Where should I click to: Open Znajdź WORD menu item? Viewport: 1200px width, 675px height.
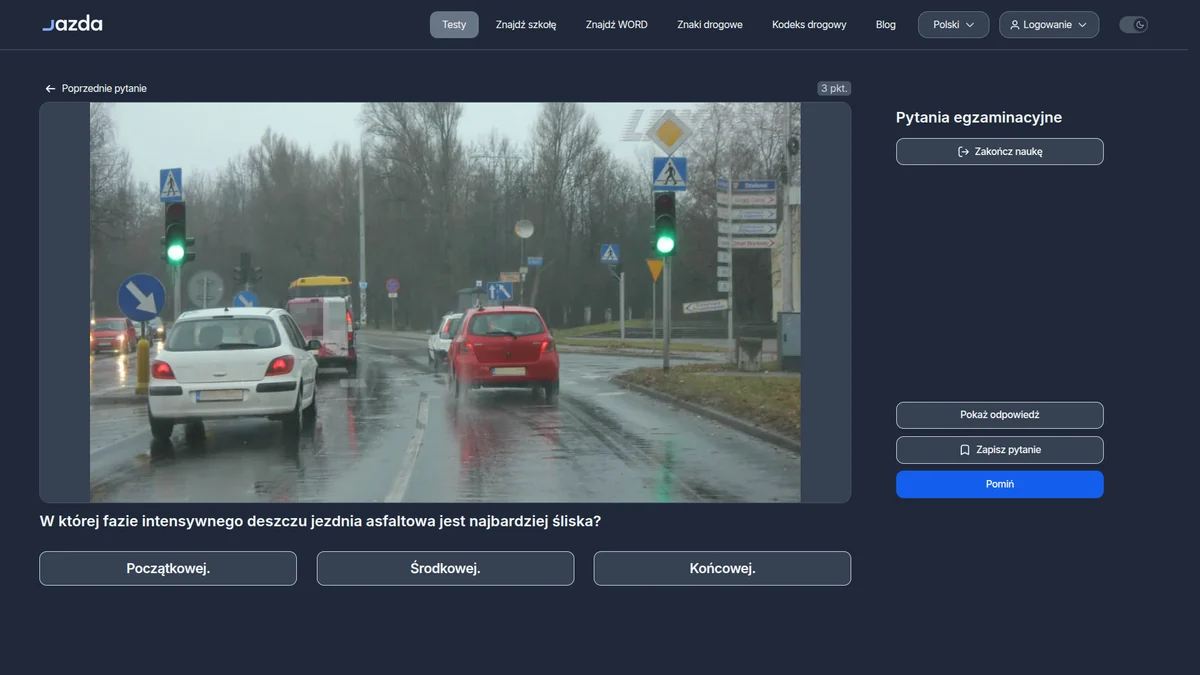click(617, 25)
